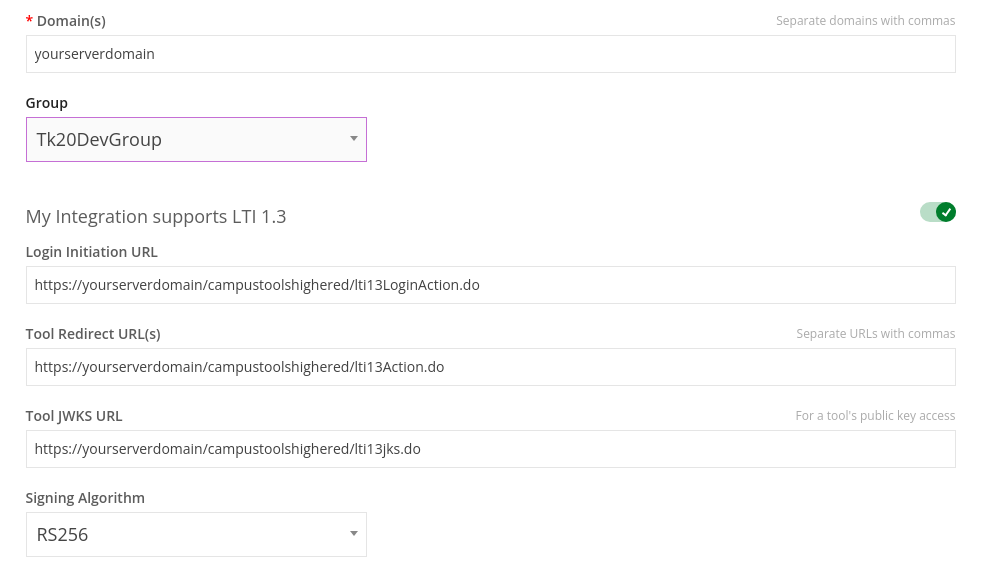Click 'My Integration supports LTI 1.3' heading
This screenshot has height=567, width=994.
[156, 216]
